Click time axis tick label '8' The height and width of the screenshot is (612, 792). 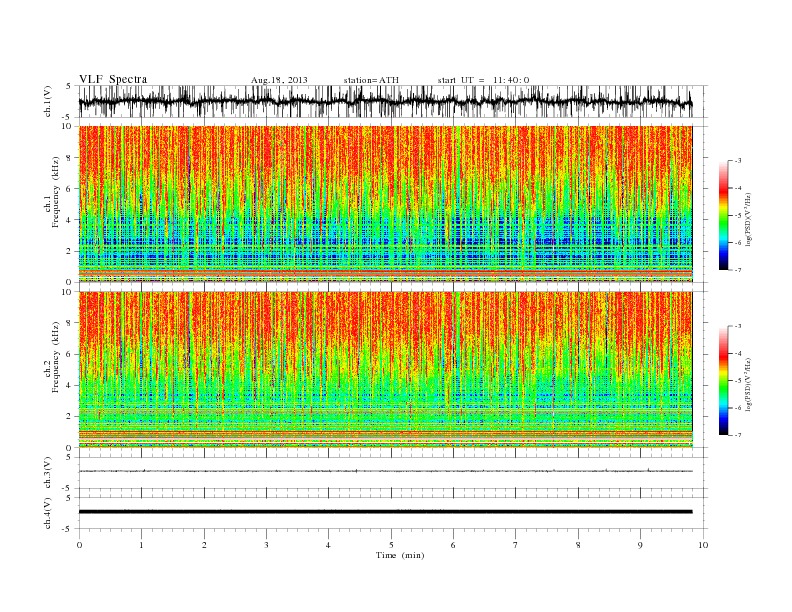tap(578, 545)
